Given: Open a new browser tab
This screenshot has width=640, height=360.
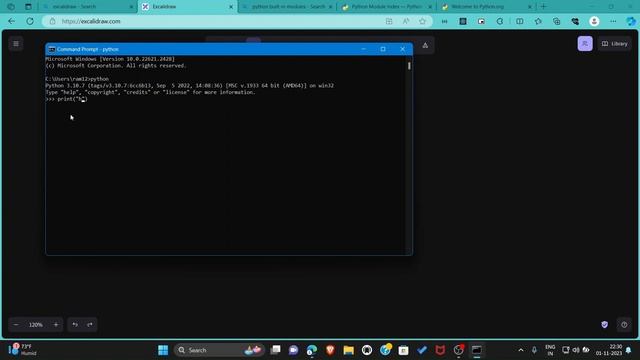Looking at the screenshot, I should [x=543, y=7].
